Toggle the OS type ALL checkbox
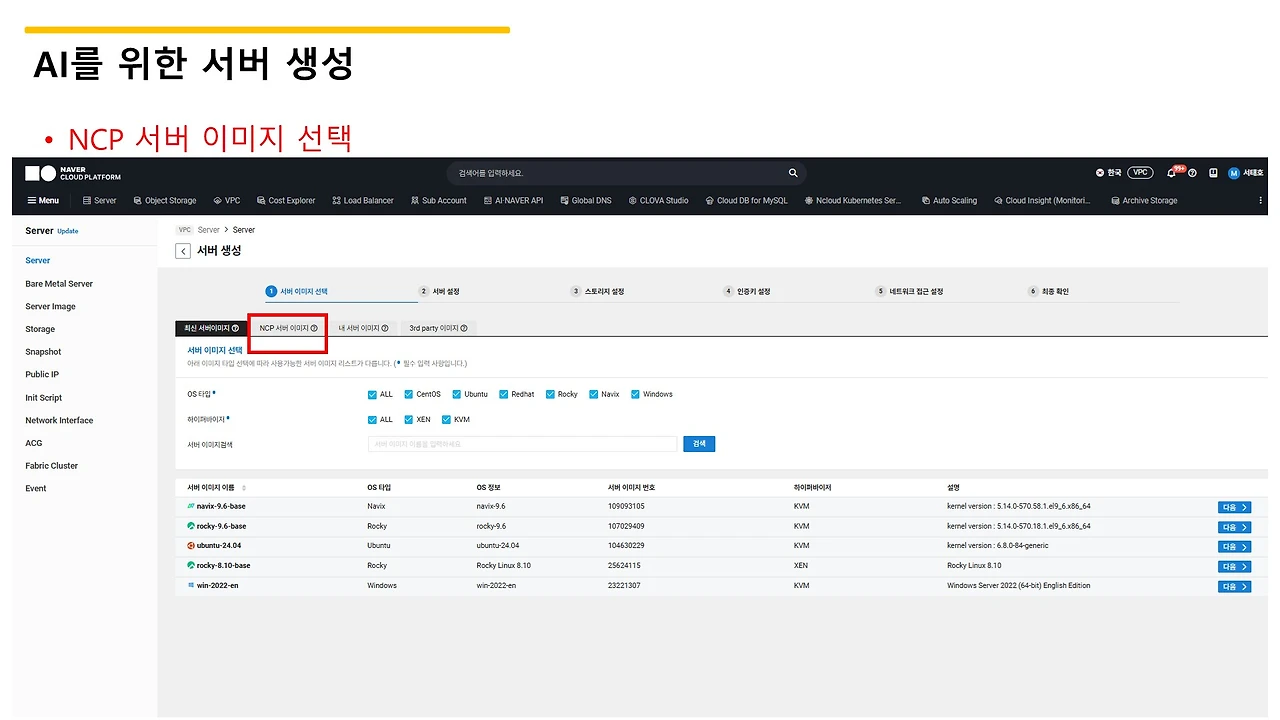This screenshot has width=1280, height=720. (373, 394)
